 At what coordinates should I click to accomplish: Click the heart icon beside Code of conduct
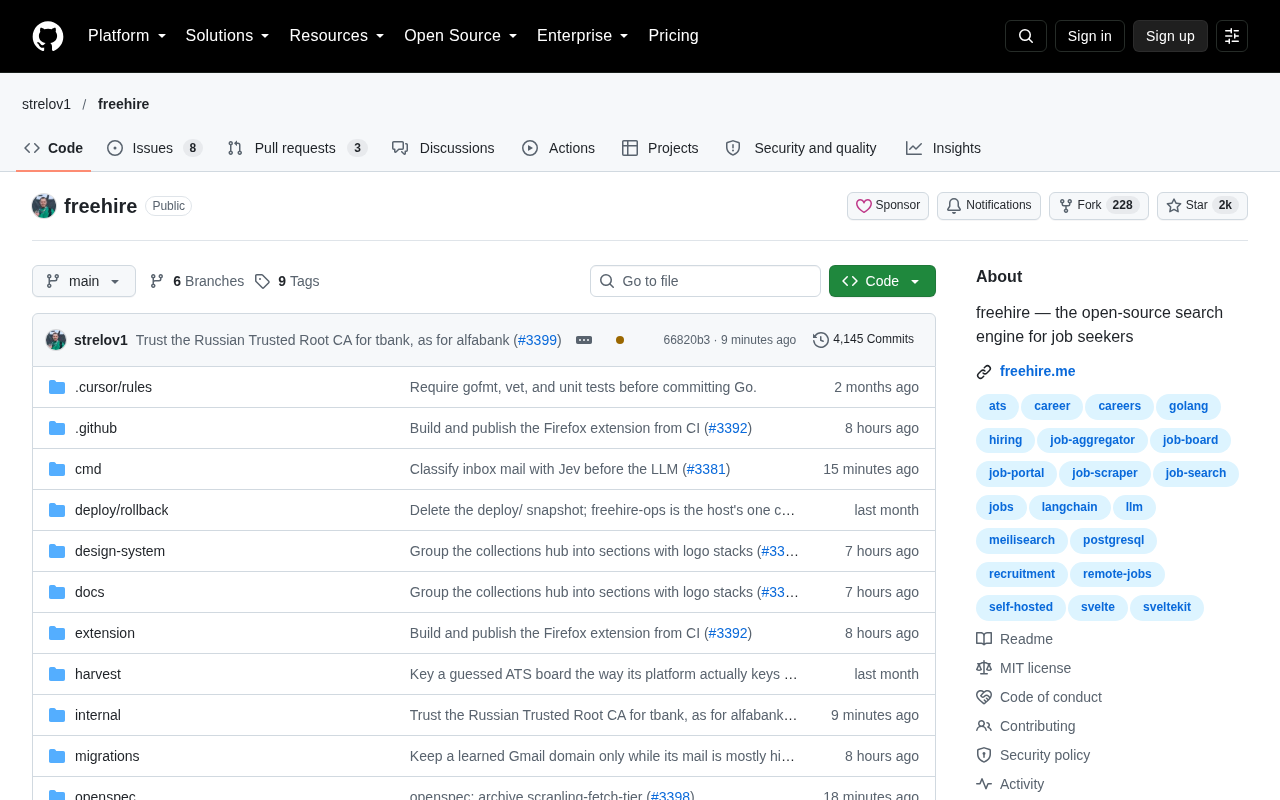(984, 697)
